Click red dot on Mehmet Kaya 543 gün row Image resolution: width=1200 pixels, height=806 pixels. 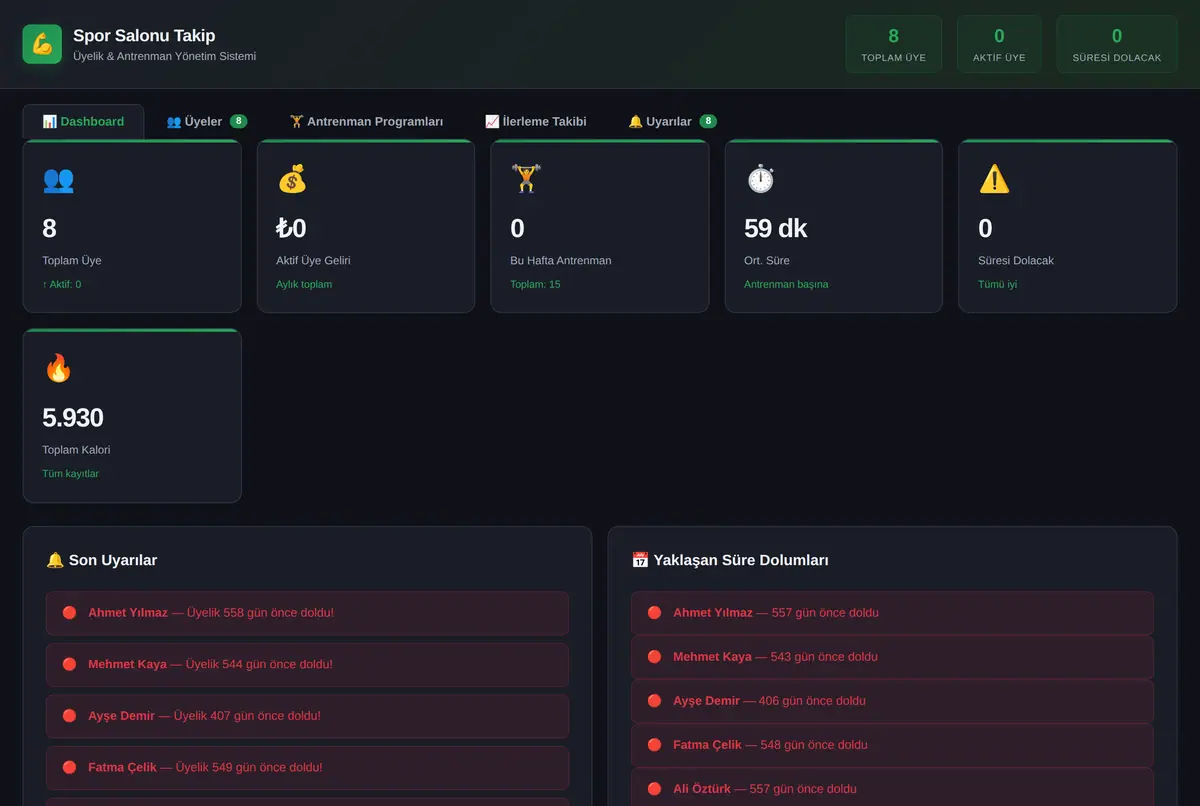click(654, 657)
